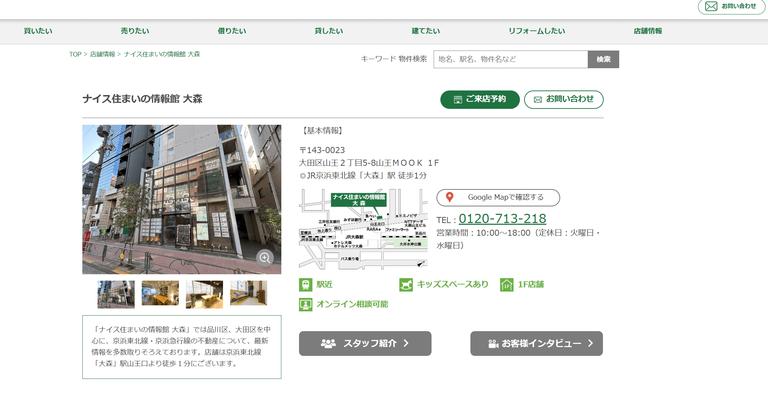Focus the keyword property search field

(510, 59)
